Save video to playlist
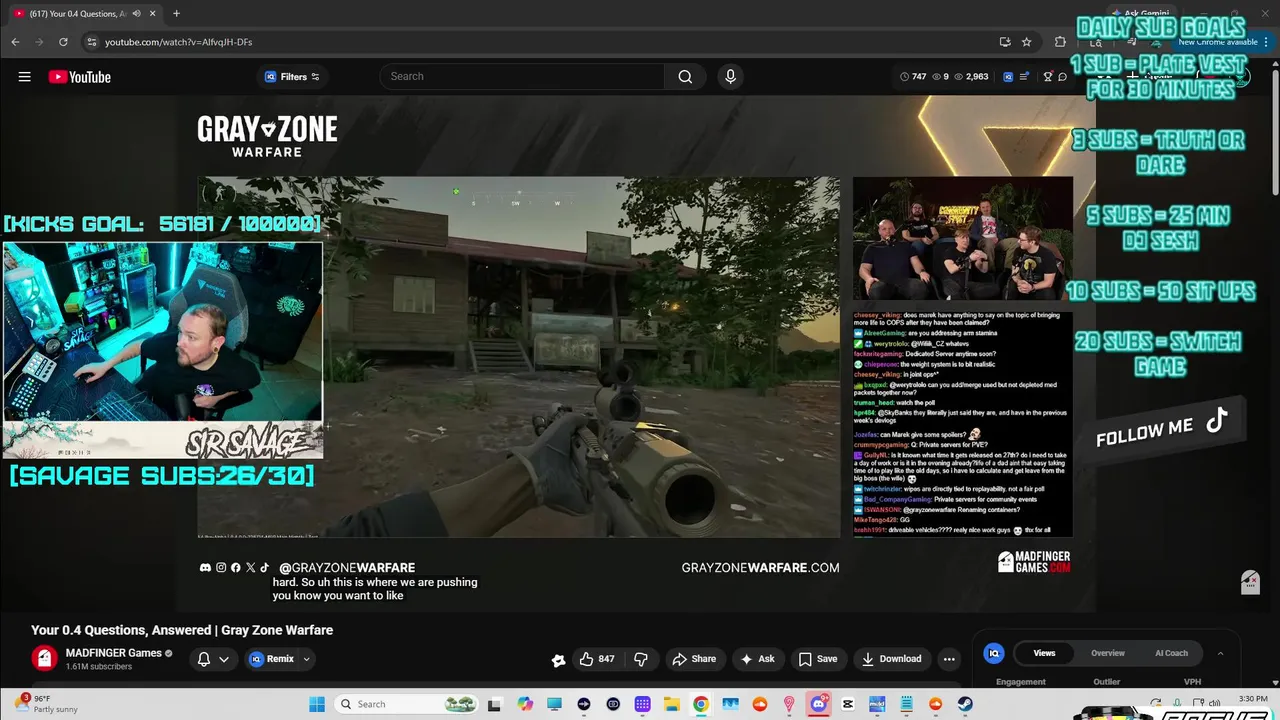The height and width of the screenshot is (720, 1280). pos(818,659)
